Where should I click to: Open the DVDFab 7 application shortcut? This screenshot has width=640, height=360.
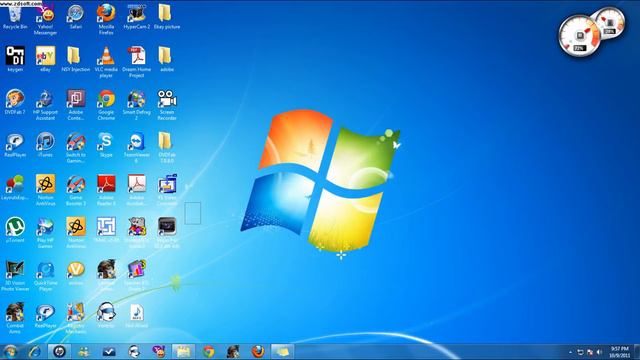(x=15, y=102)
